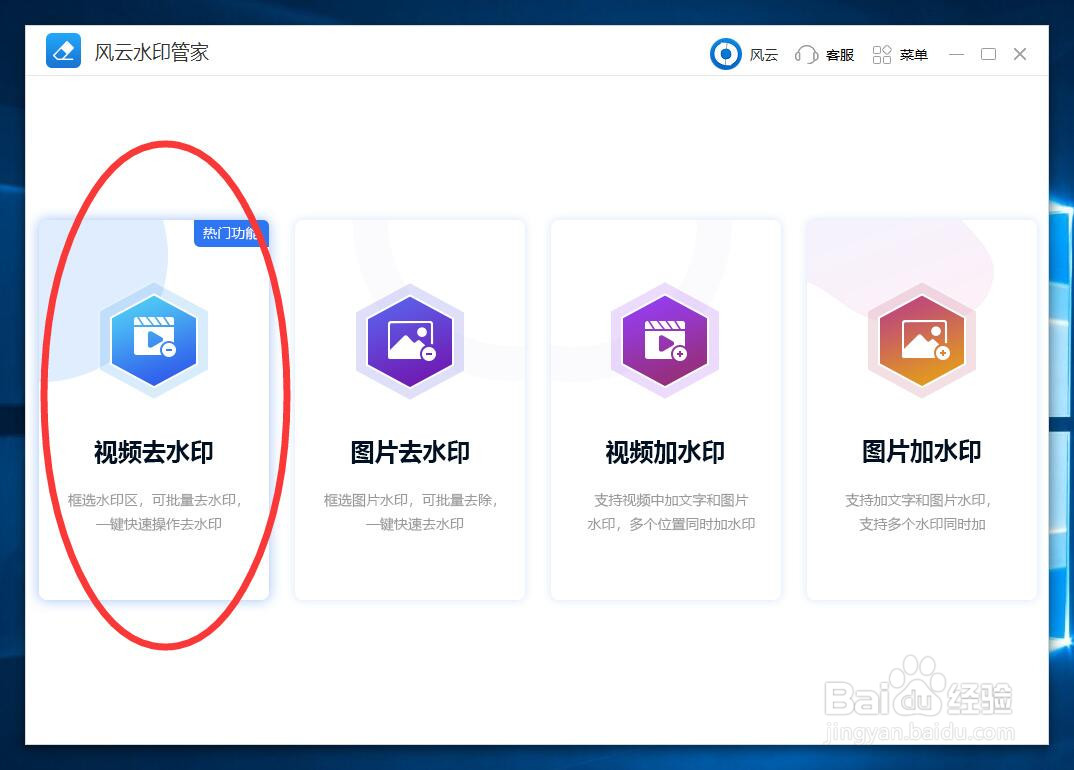Image resolution: width=1074 pixels, height=770 pixels.
Task: Click the 客服 support label
Action: [x=840, y=55]
